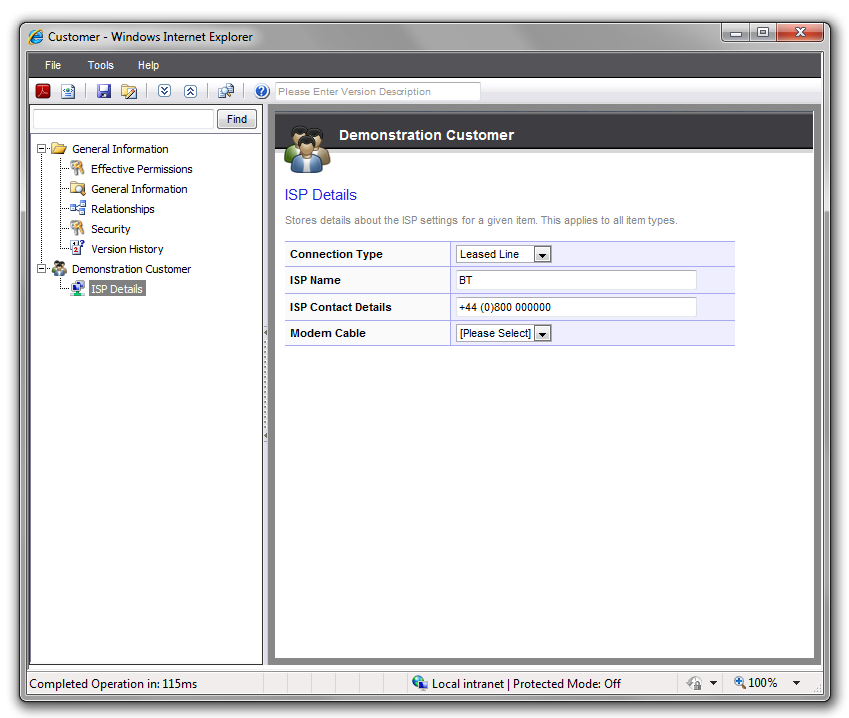
Task: Open the Help menu
Action: (x=148, y=65)
